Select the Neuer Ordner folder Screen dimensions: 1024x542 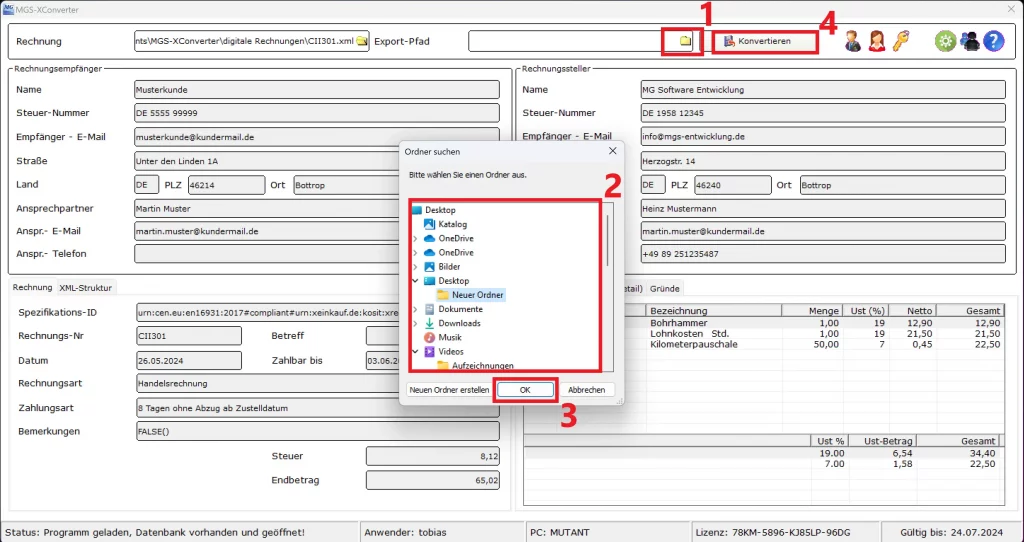[x=477, y=295]
